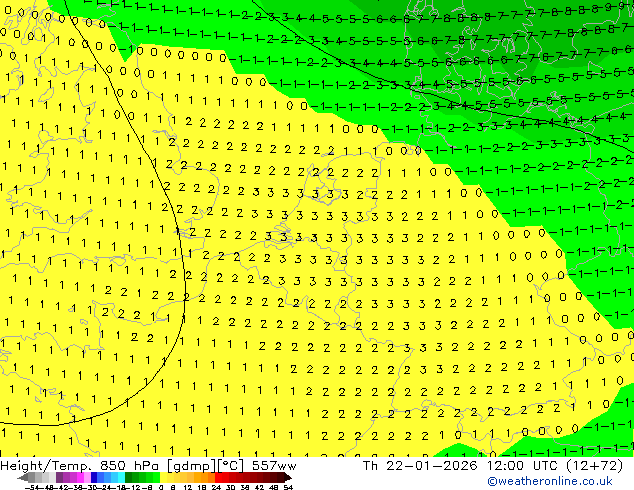Click the cyan legend swatch
Screen dimensions: 634x490
pyautogui.click(x=121, y=477)
